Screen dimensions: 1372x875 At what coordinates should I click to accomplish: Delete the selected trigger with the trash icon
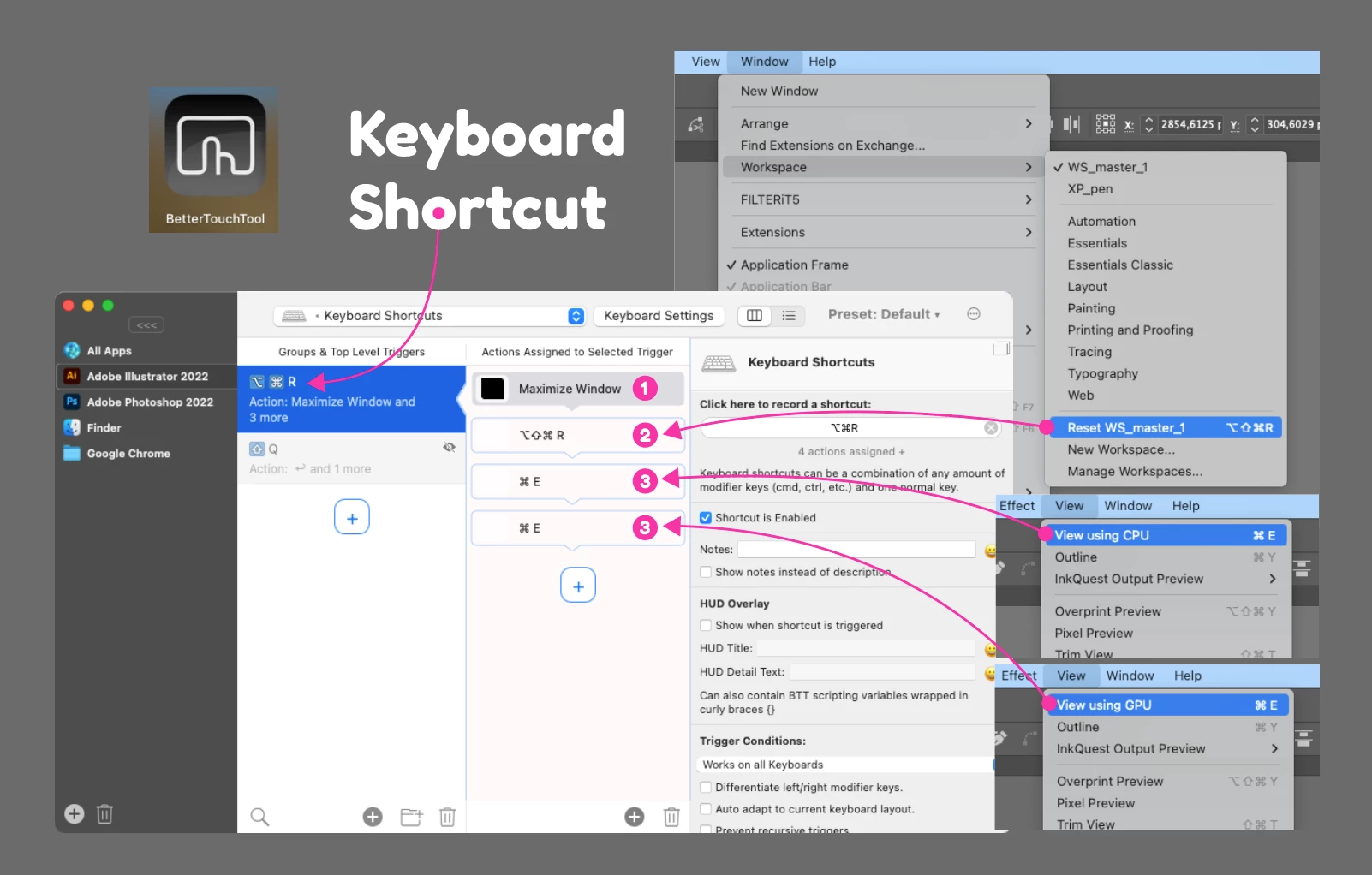tap(447, 817)
